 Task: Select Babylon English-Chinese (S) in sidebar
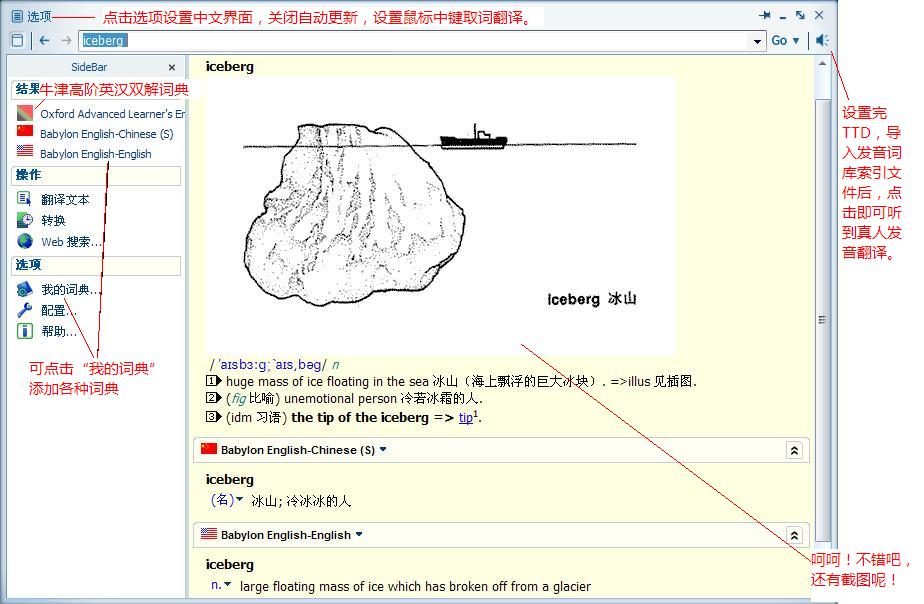[x=107, y=134]
